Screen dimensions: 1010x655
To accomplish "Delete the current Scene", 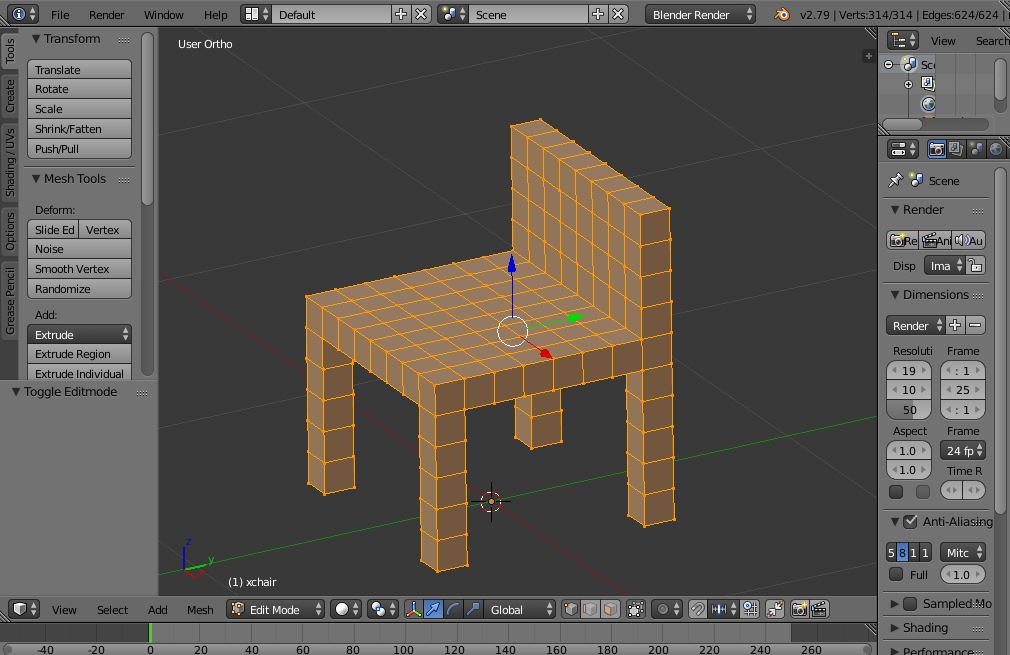I will pos(618,14).
